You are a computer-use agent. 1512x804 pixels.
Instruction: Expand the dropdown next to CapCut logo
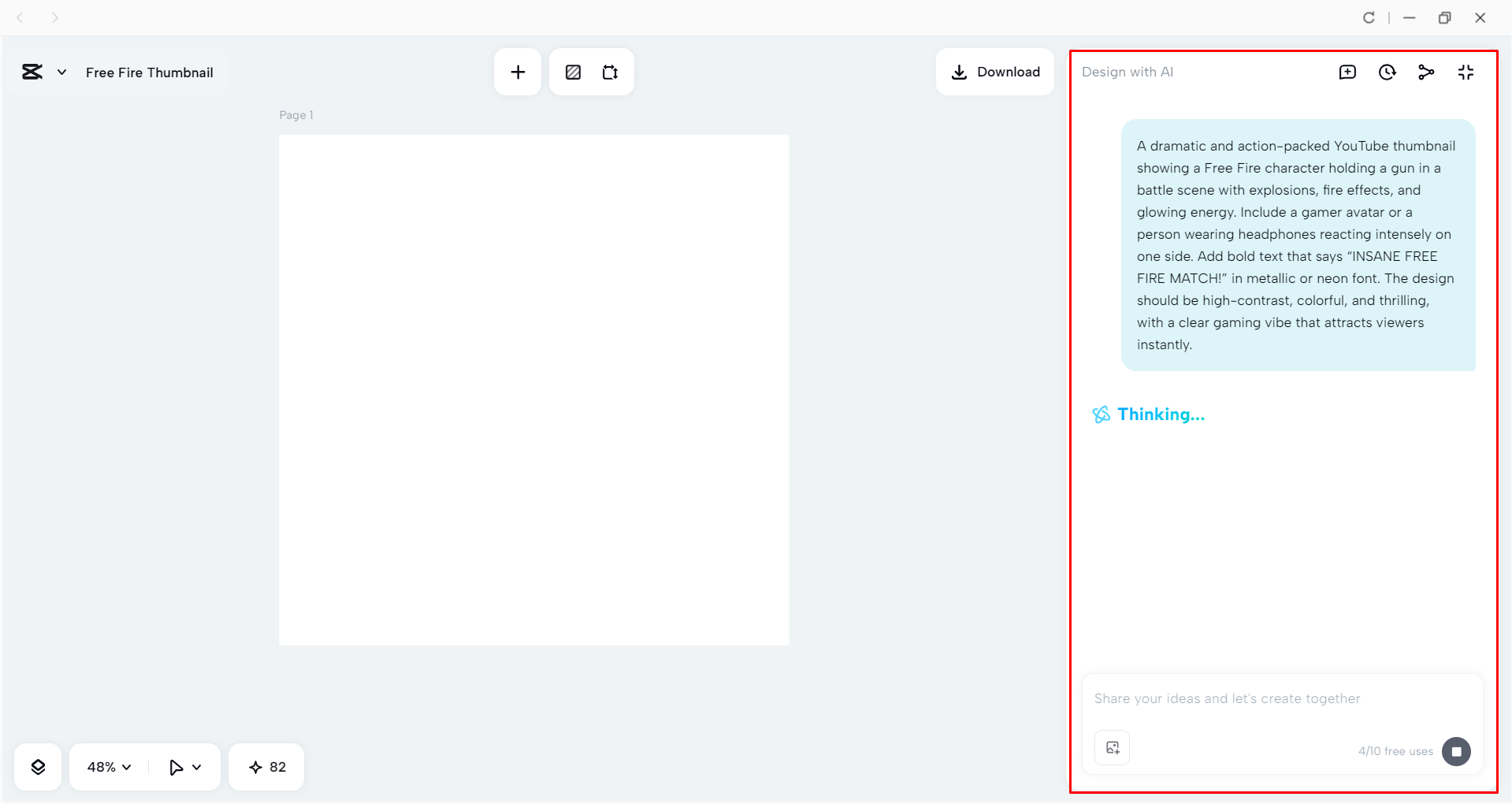coord(61,73)
